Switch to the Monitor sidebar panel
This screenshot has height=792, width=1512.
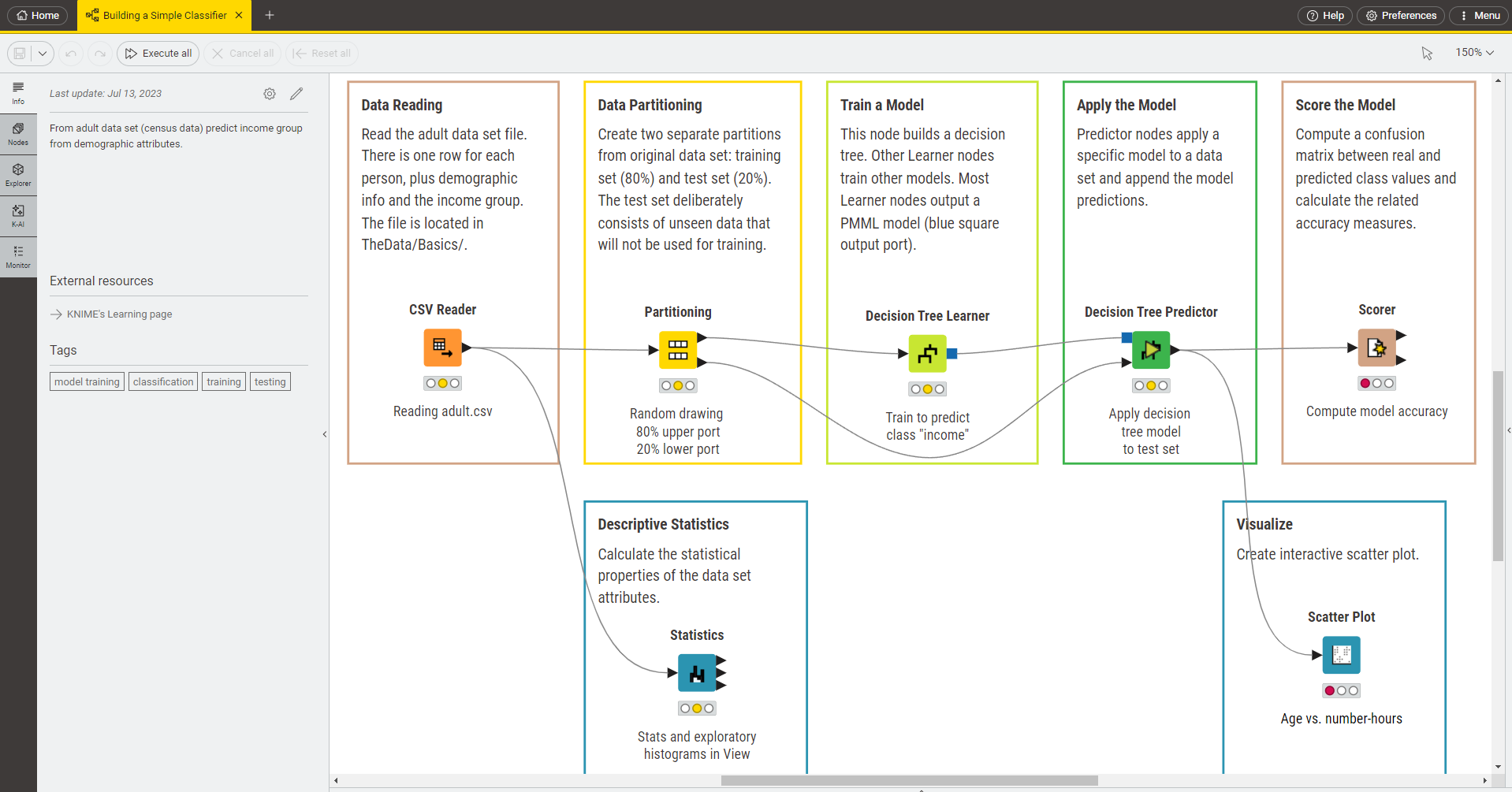[18, 256]
